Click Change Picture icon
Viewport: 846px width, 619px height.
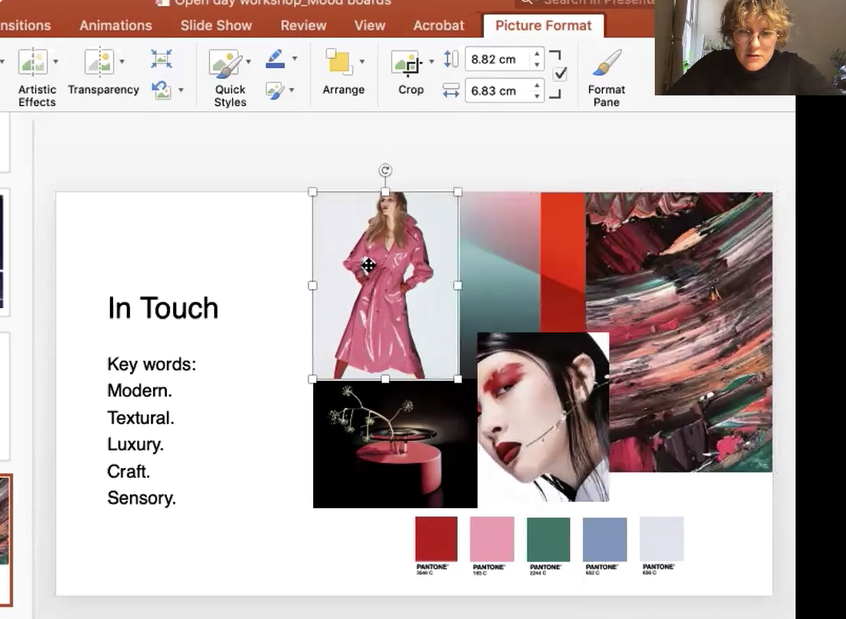[x=161, y=90]
